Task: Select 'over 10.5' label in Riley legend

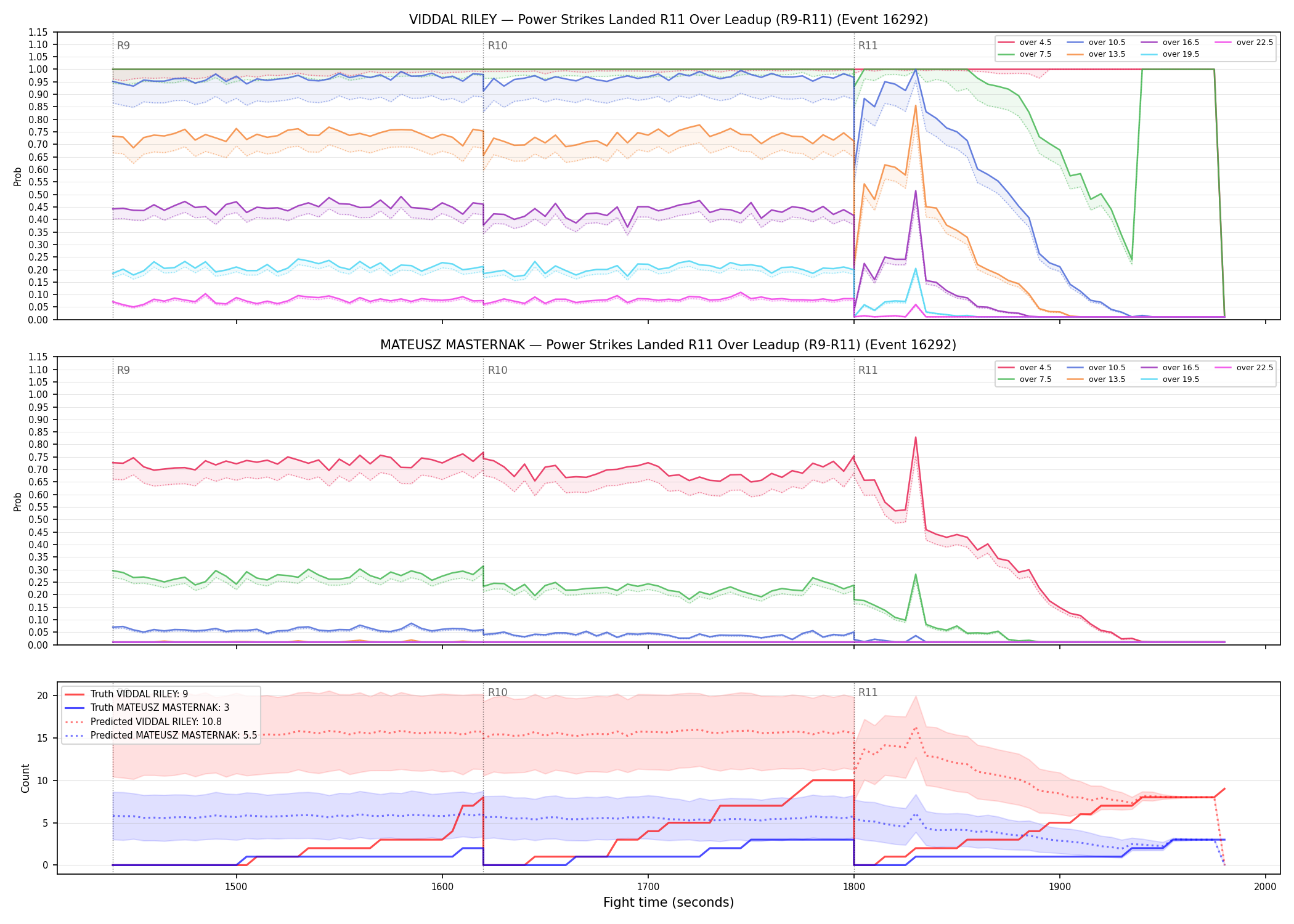Action: (1107, 43)
